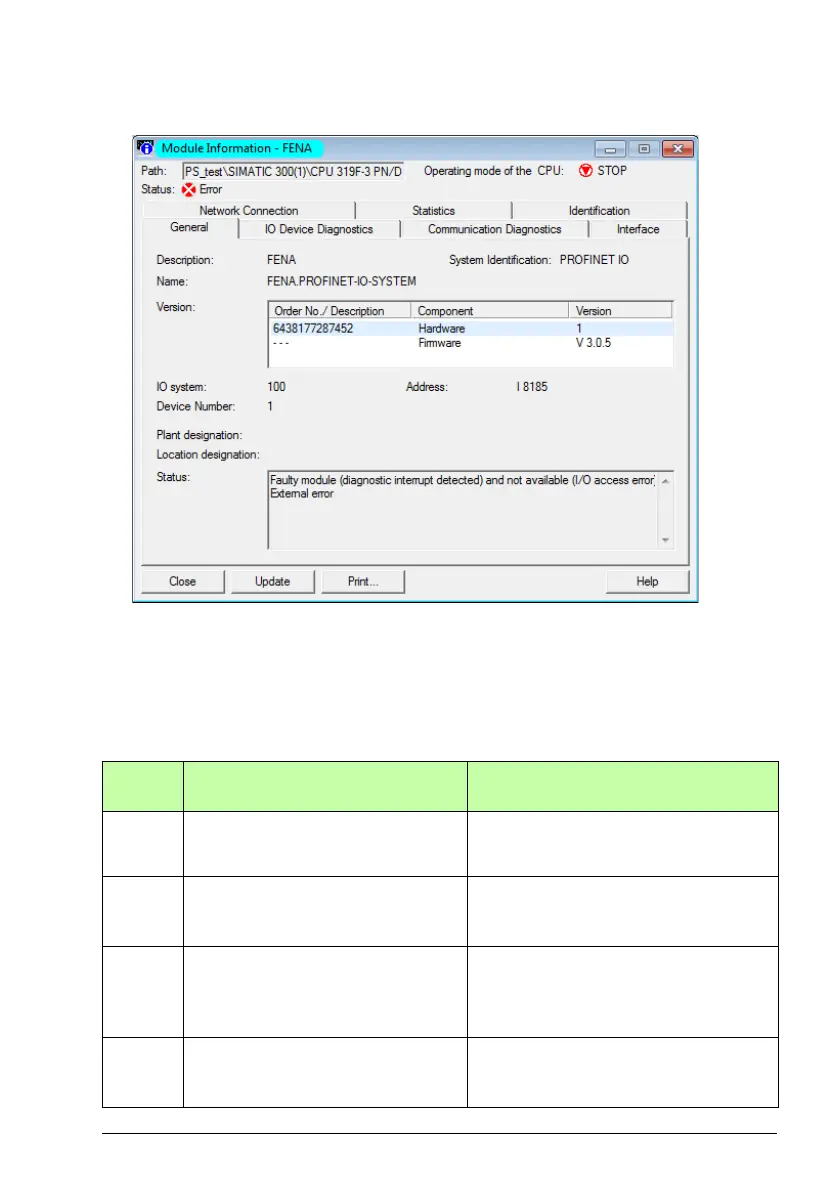This screenshot has height=1190, width=840.
Task: Click the FENA.PROFINET-IO-SYSTEM name value
Action: click(341, 282)
